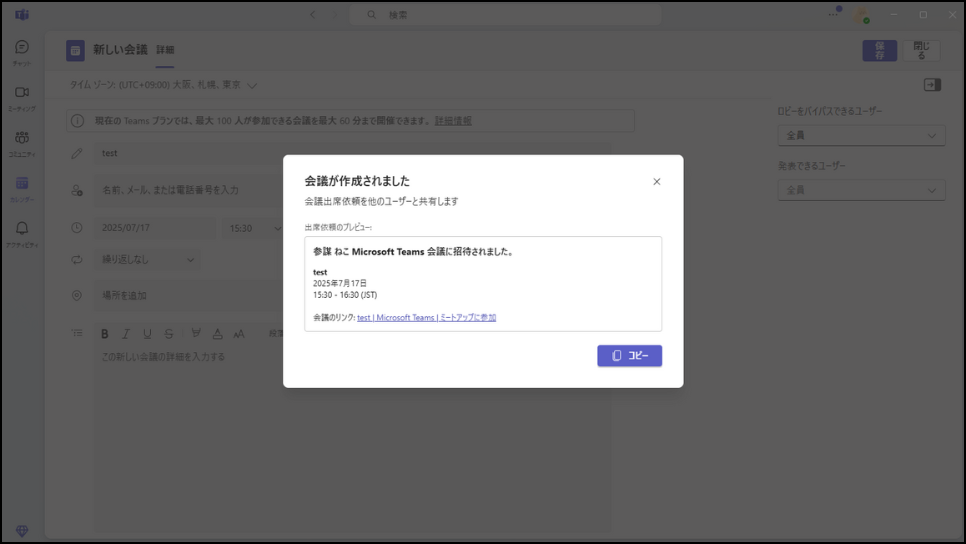Open the test | Microsoft Teams meeting link
The height and width of the screenshot is (544, 966).
[426, 318]
